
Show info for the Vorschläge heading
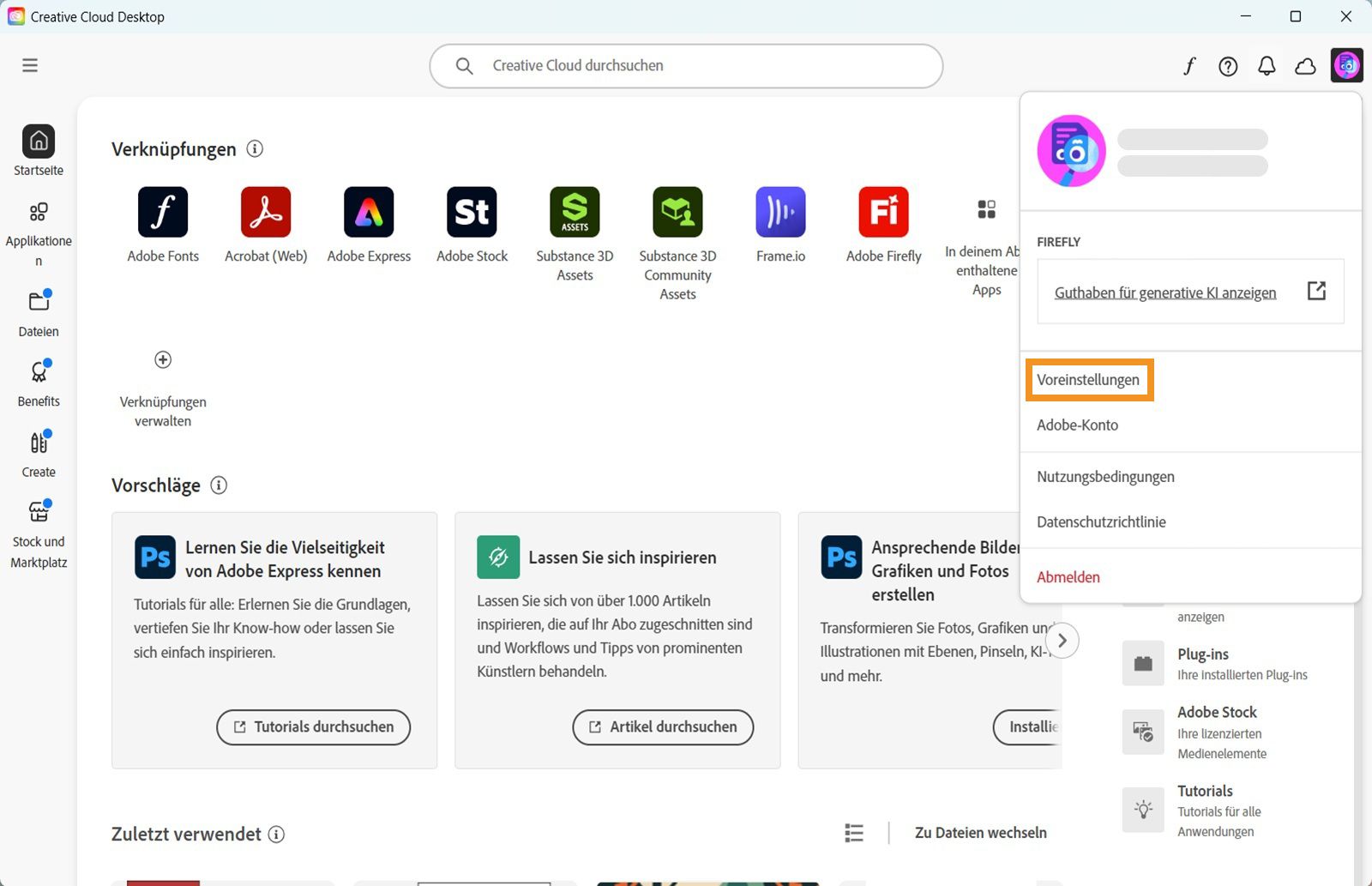tap(219, 485)
